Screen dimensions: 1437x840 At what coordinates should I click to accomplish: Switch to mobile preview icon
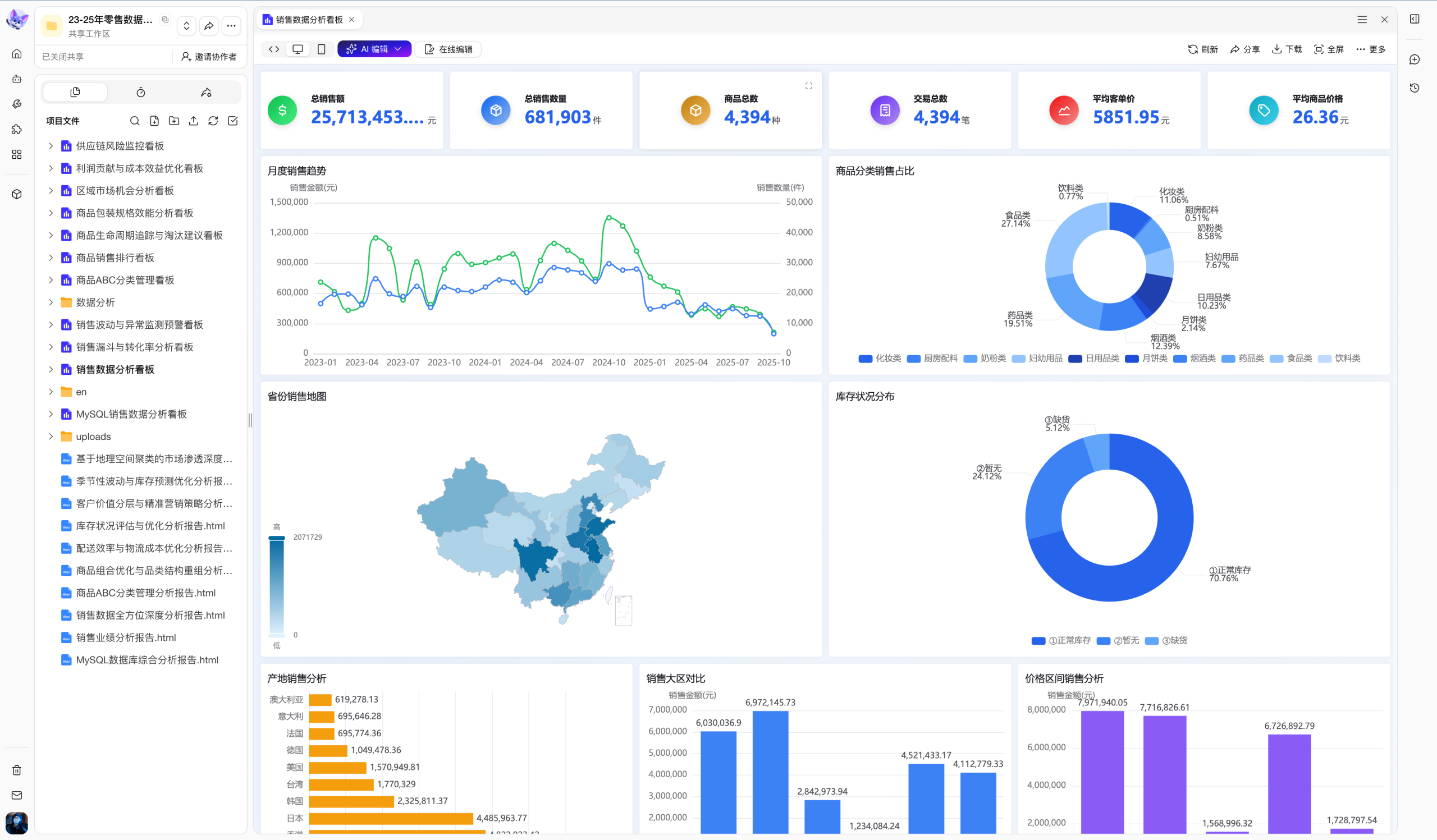tap(321, 49)
